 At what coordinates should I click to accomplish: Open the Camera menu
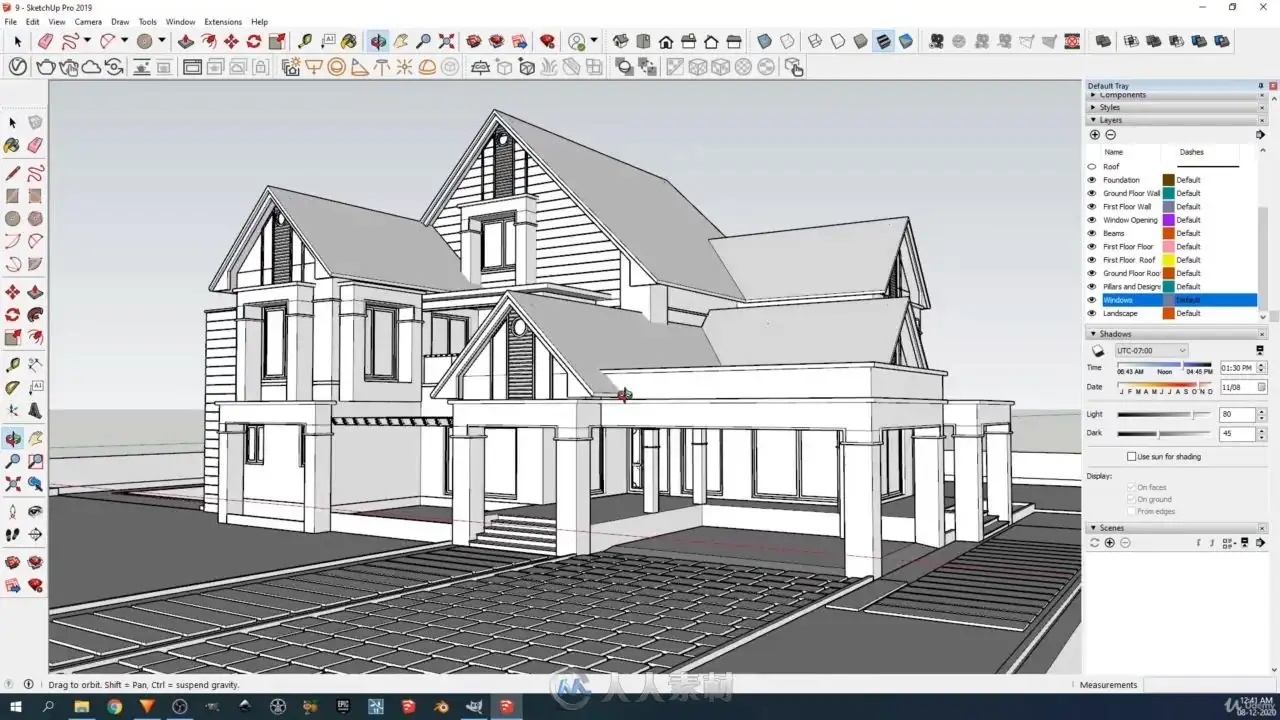(88, 21)
